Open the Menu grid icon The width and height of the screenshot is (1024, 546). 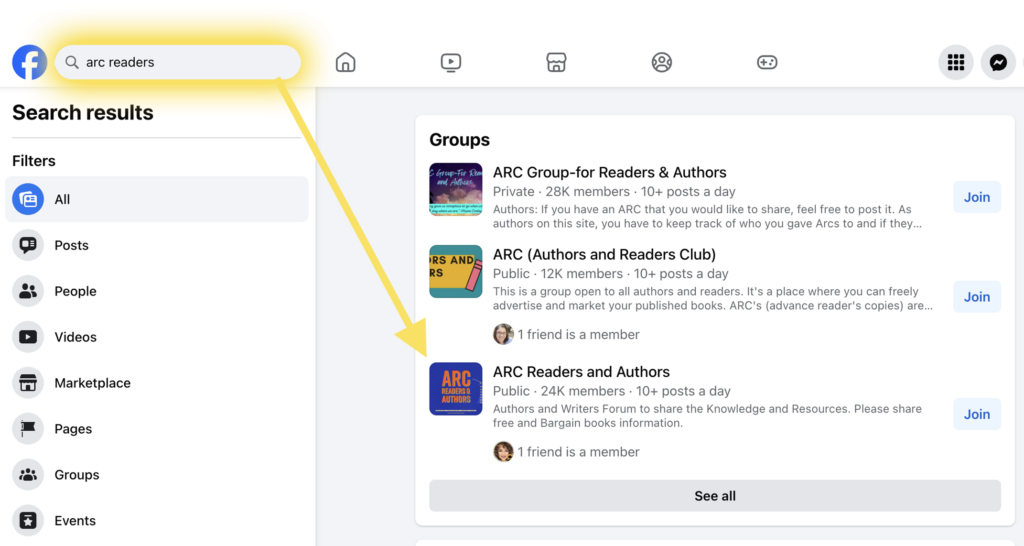956,62
